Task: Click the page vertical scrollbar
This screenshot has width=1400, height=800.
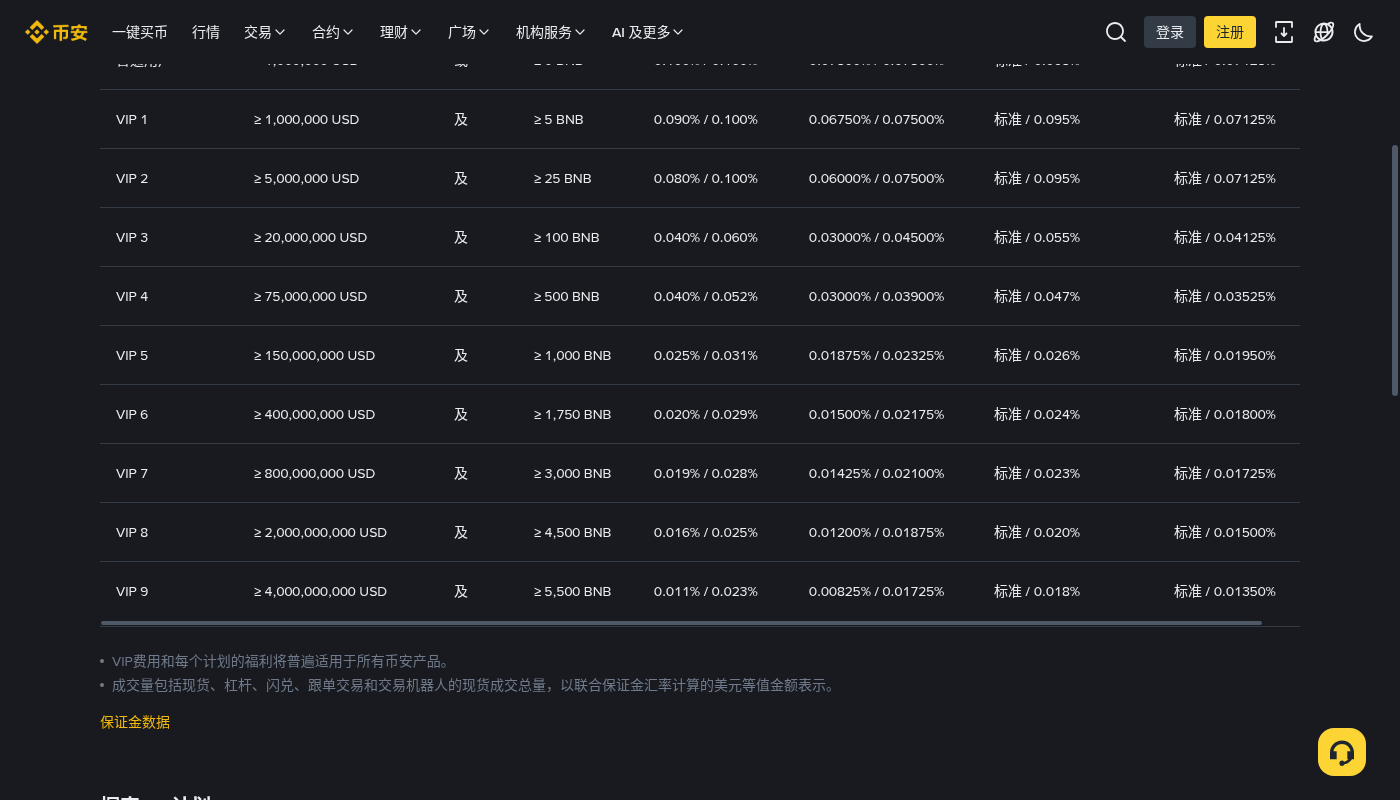Action: pyautogui.click(x=1395, y=270)
